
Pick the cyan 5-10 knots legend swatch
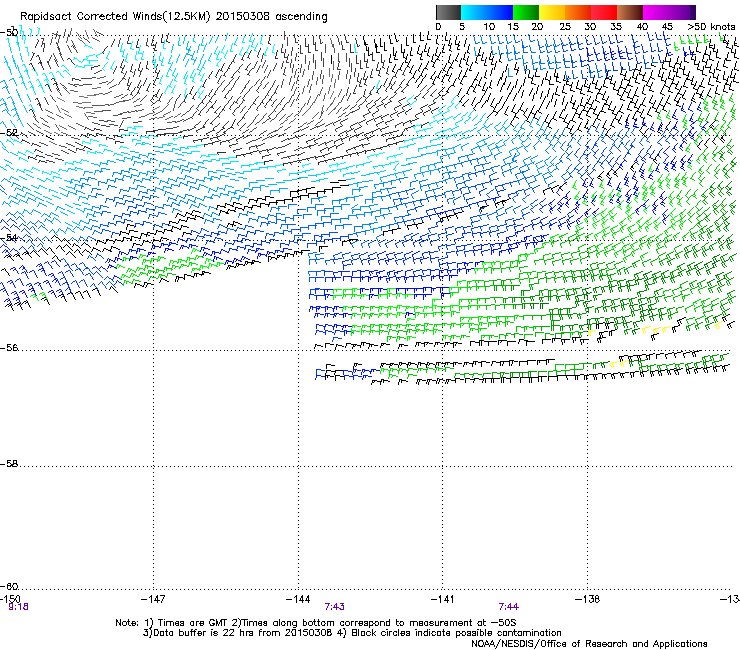[x=474, y=12]
